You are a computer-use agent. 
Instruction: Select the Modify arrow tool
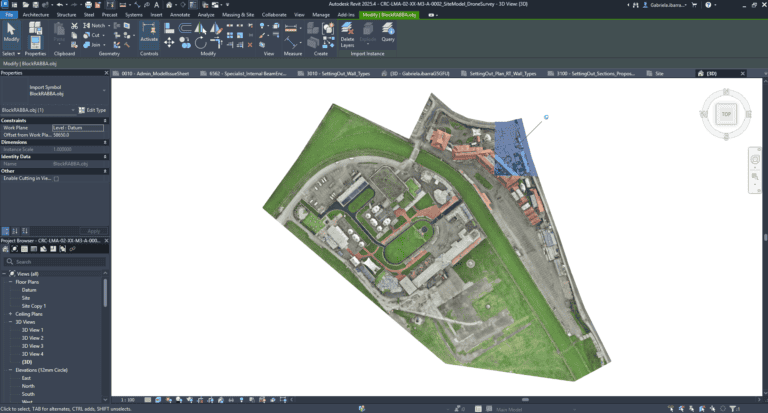click(11, 33)
